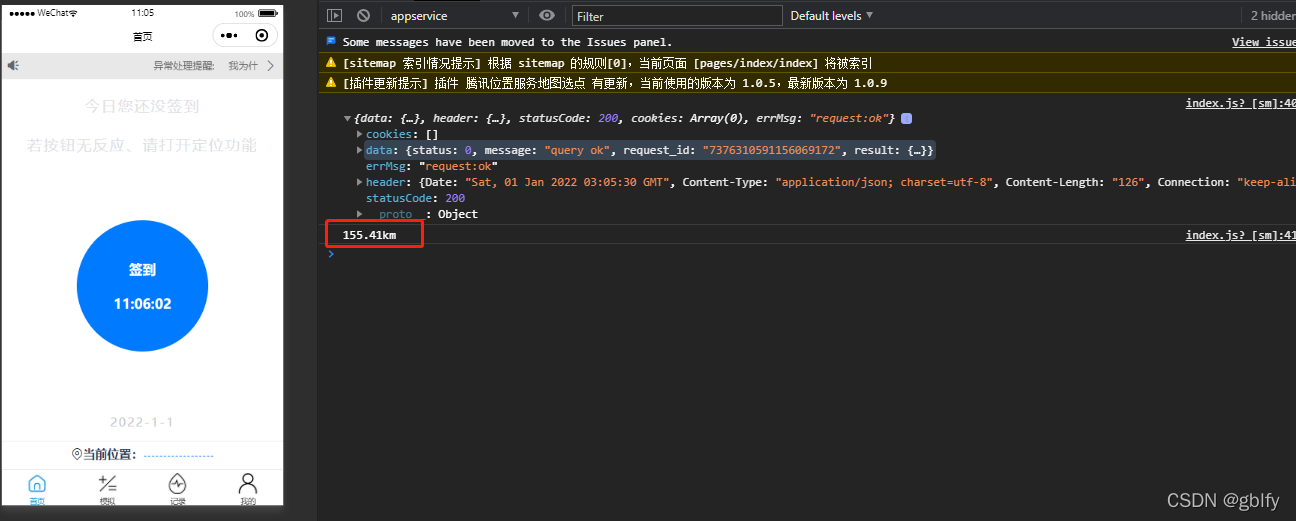The image size is (1296, 521).
Task: Click the warning icon beside 插件更新提示 message
Action: (331, 83)
